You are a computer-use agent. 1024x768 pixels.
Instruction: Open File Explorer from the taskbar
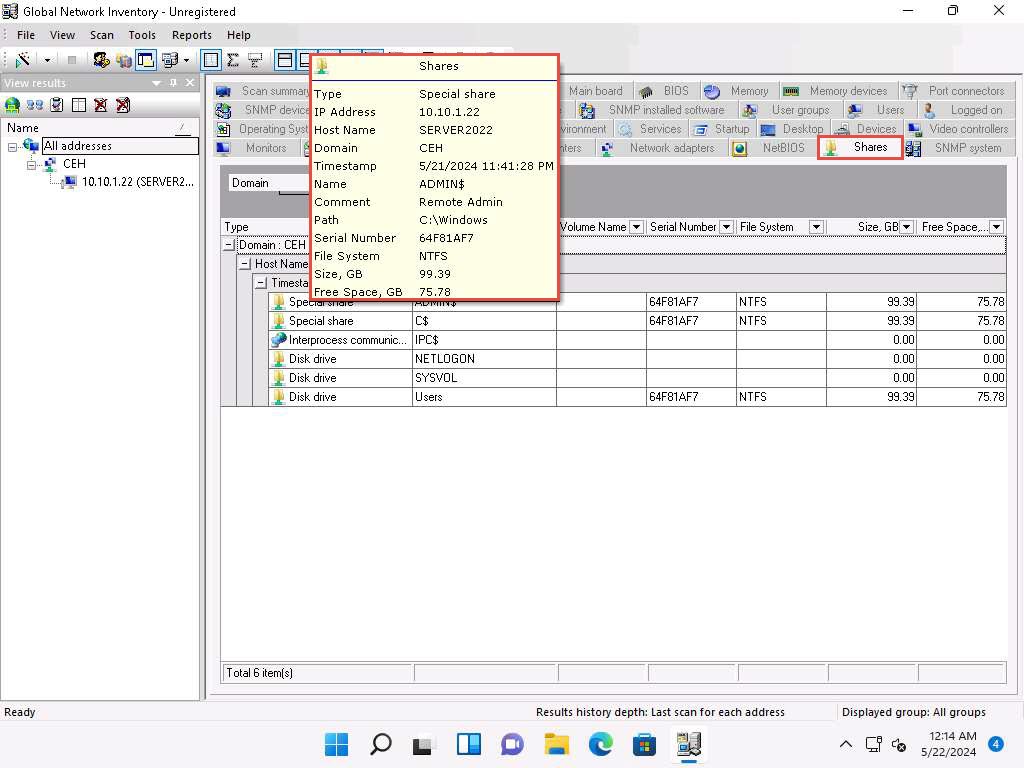click(556, 744)
